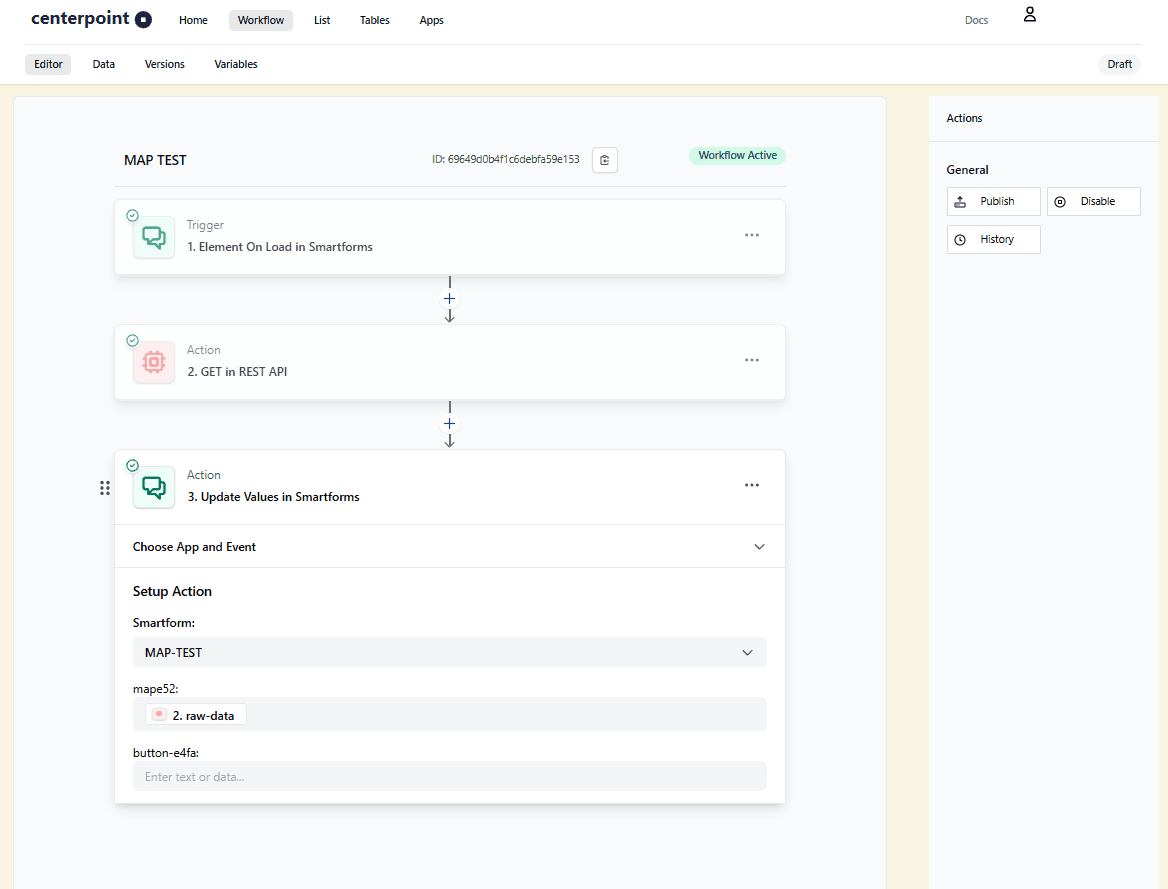Open the Apps menu
Screen dimensions: 1168x889
point(431,20)
